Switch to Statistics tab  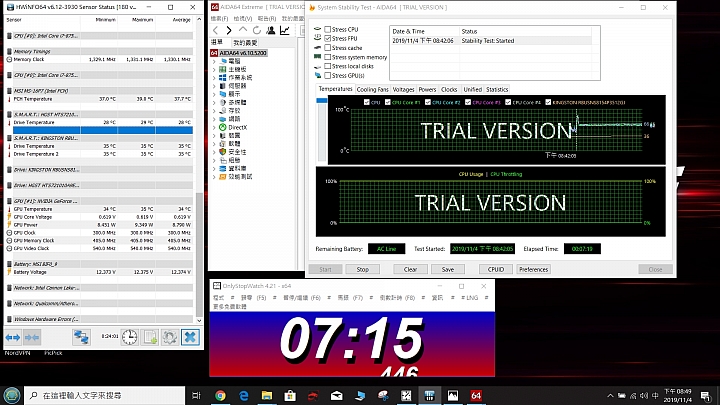click(x=497, y=90)
